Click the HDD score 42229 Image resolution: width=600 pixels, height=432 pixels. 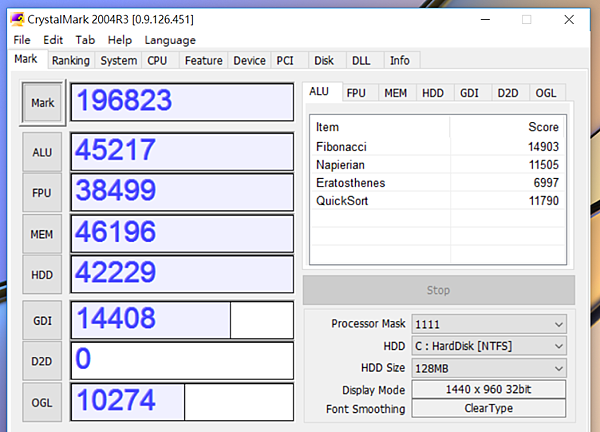tap(182, 274)
